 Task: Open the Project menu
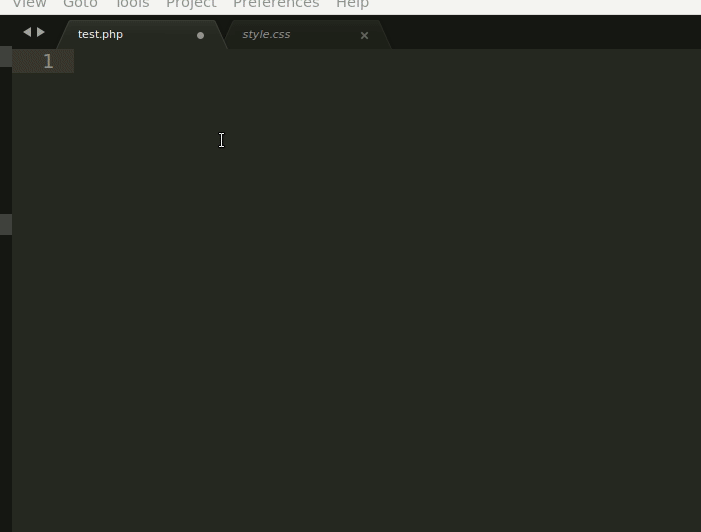191,4
